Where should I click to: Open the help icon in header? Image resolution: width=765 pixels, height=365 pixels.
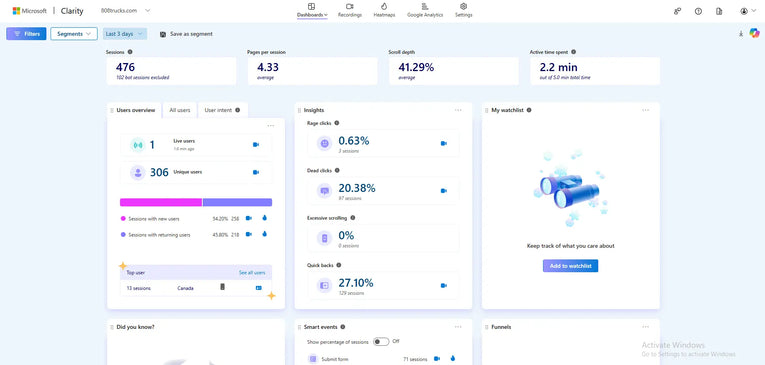coord(698,11)
